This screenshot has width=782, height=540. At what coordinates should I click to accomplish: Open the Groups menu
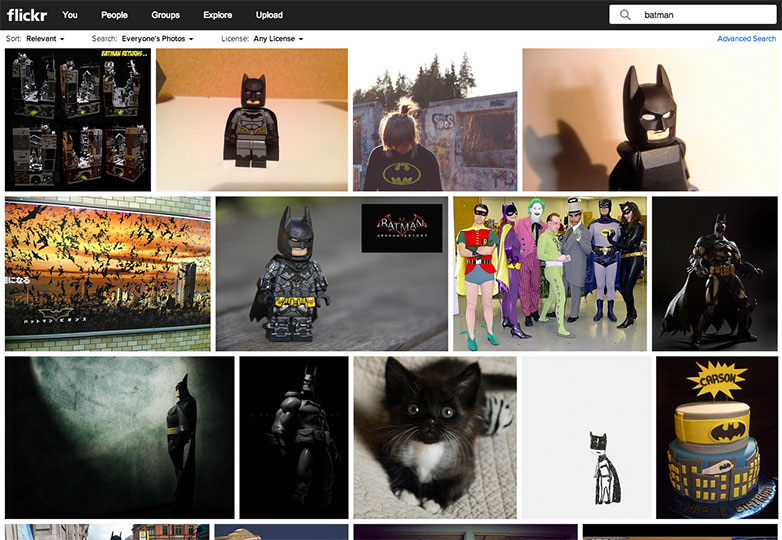click(x=166, y=15)
